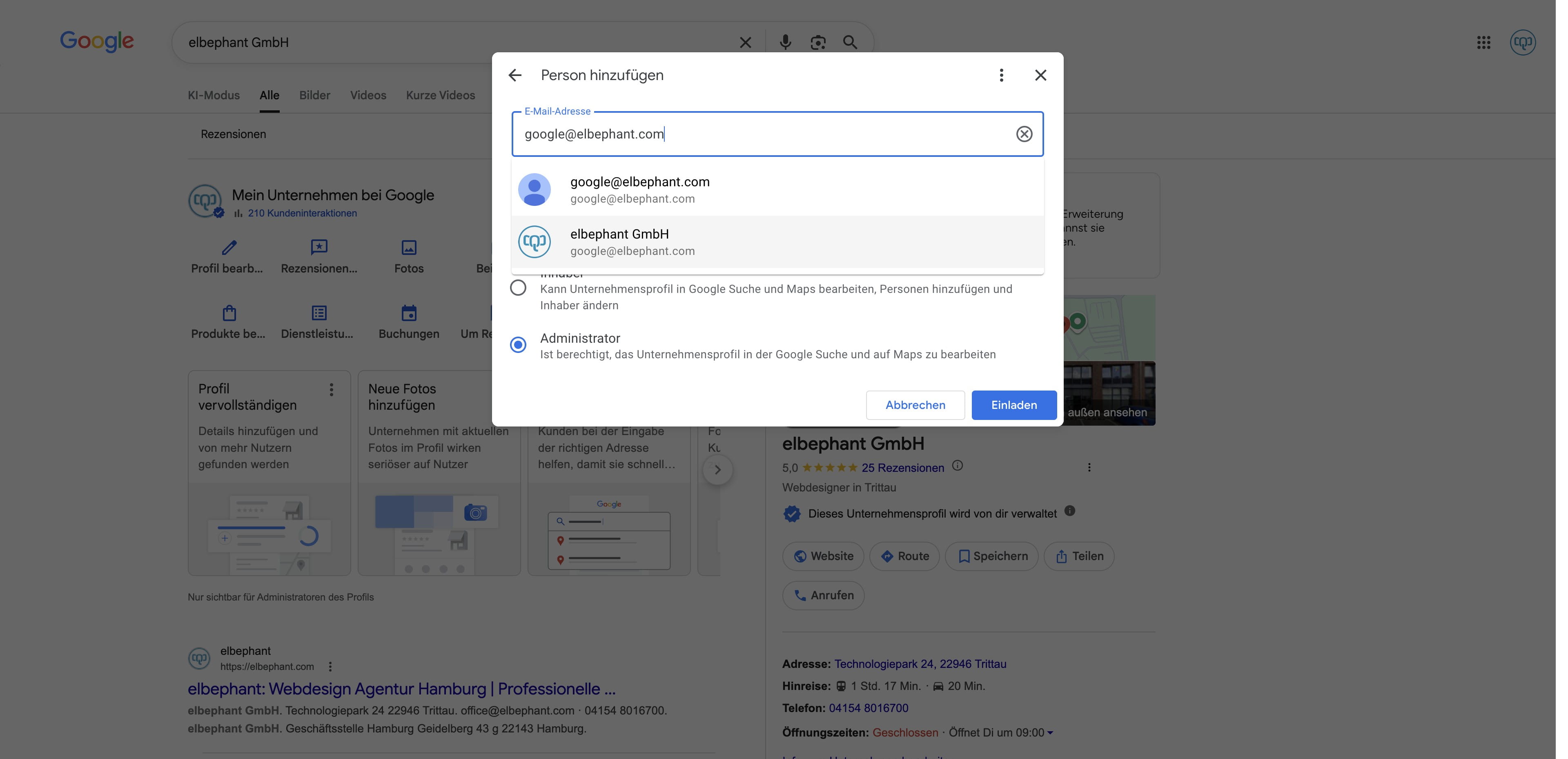Click the Teilen button
This screenshot has width=1568, height=759.
point(1078,556)
